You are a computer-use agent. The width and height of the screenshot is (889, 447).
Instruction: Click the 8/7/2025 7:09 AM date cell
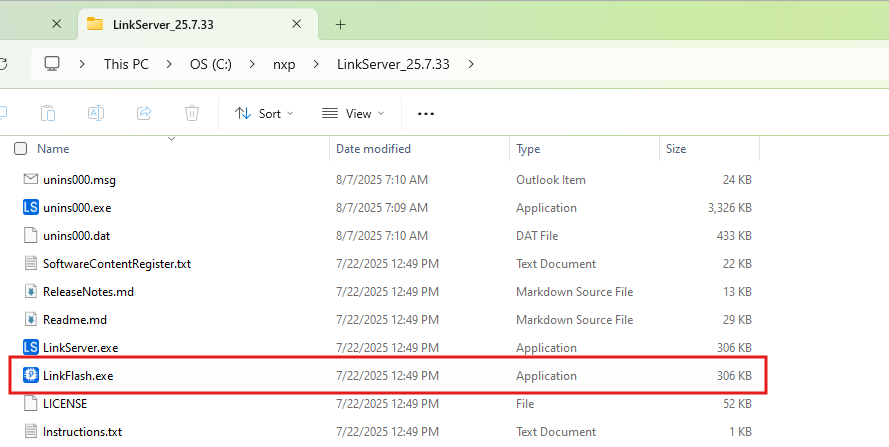382,208
